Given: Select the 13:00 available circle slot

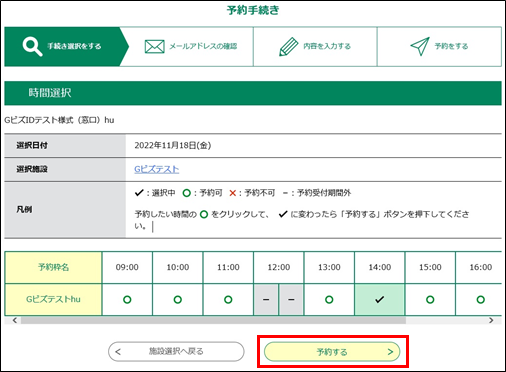Looking at the screenshot, I should (329, 300).
